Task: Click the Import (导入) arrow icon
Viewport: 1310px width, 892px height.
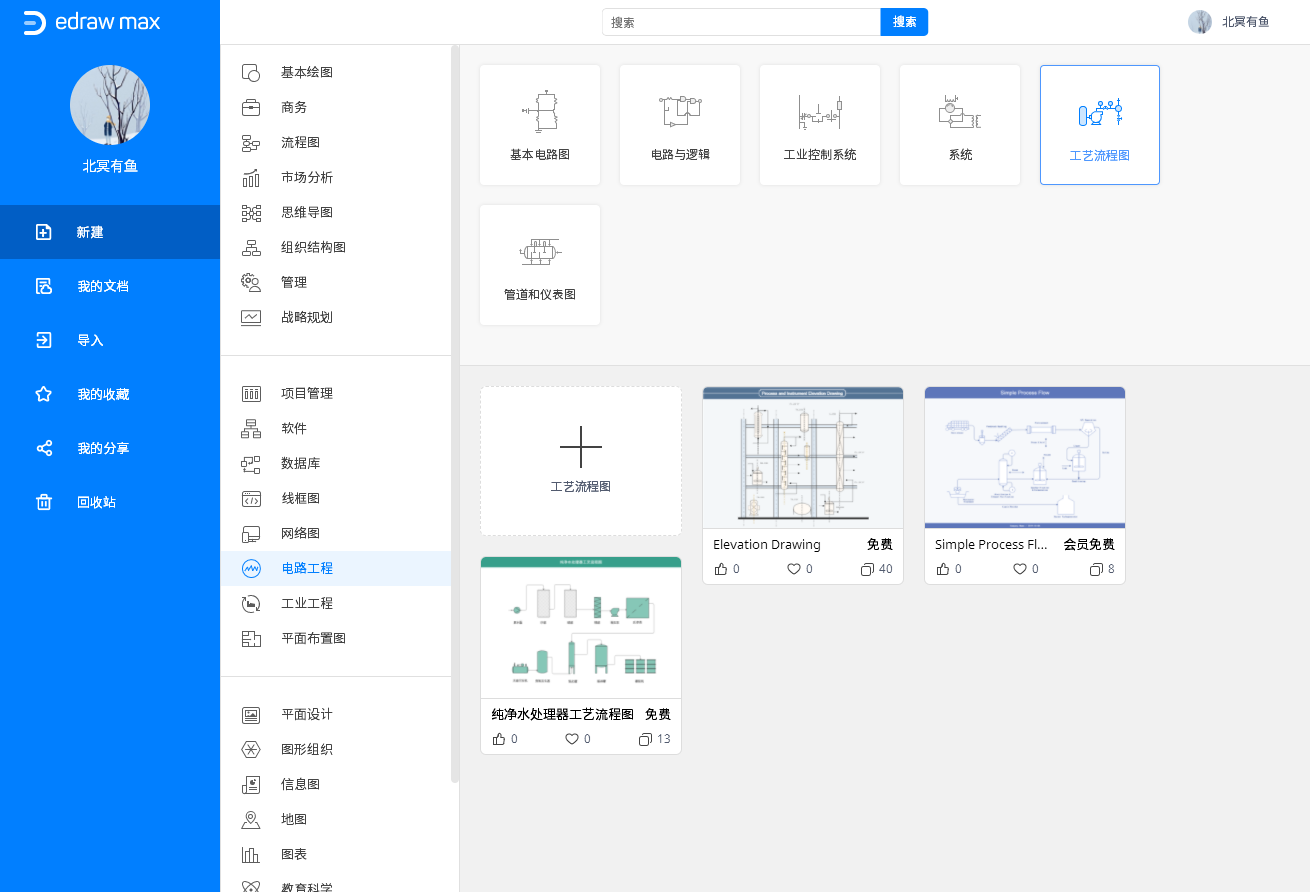Action: tap(44, 340)
